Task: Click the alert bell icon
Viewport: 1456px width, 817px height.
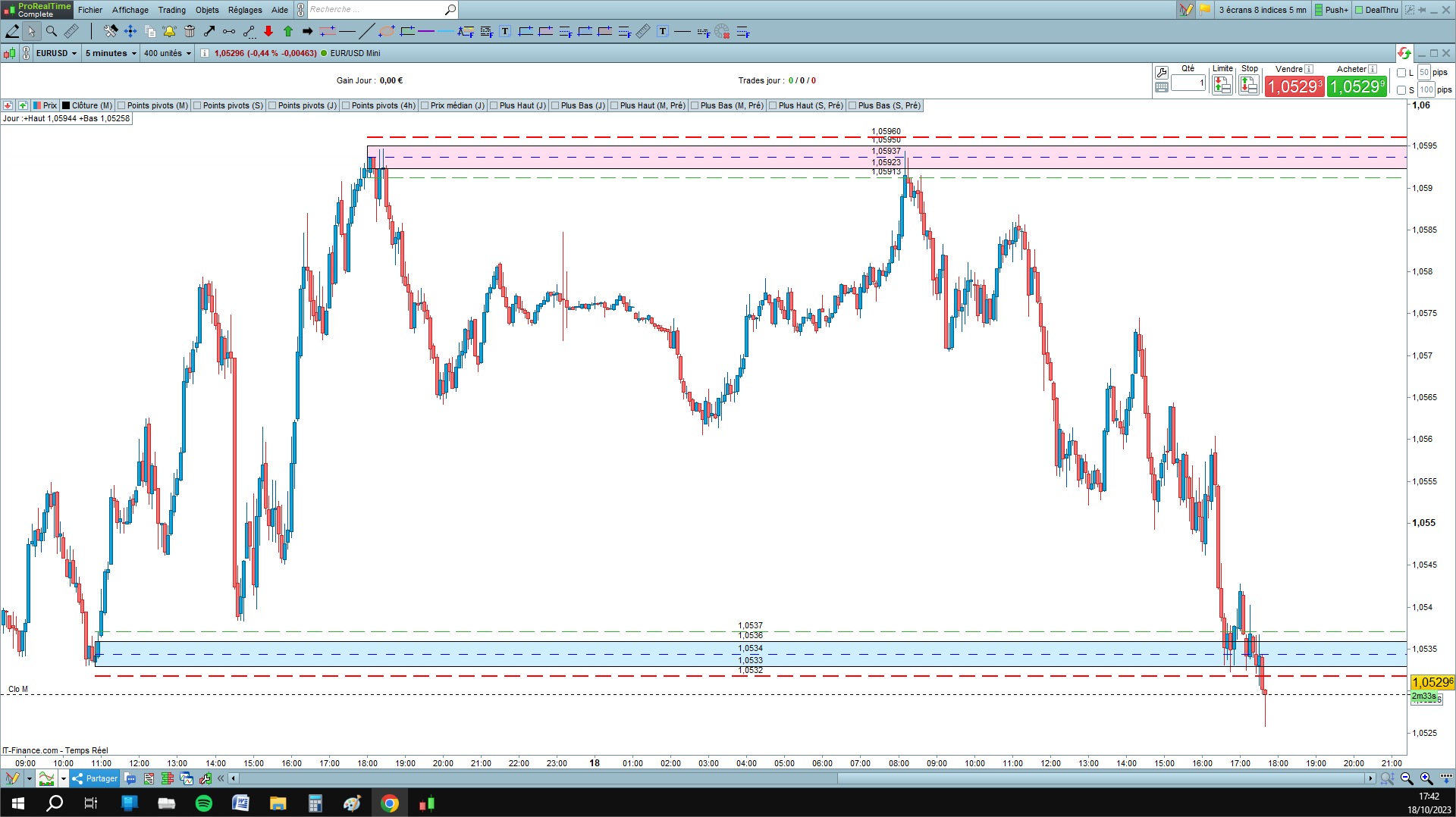Action: tap(169, 31)
